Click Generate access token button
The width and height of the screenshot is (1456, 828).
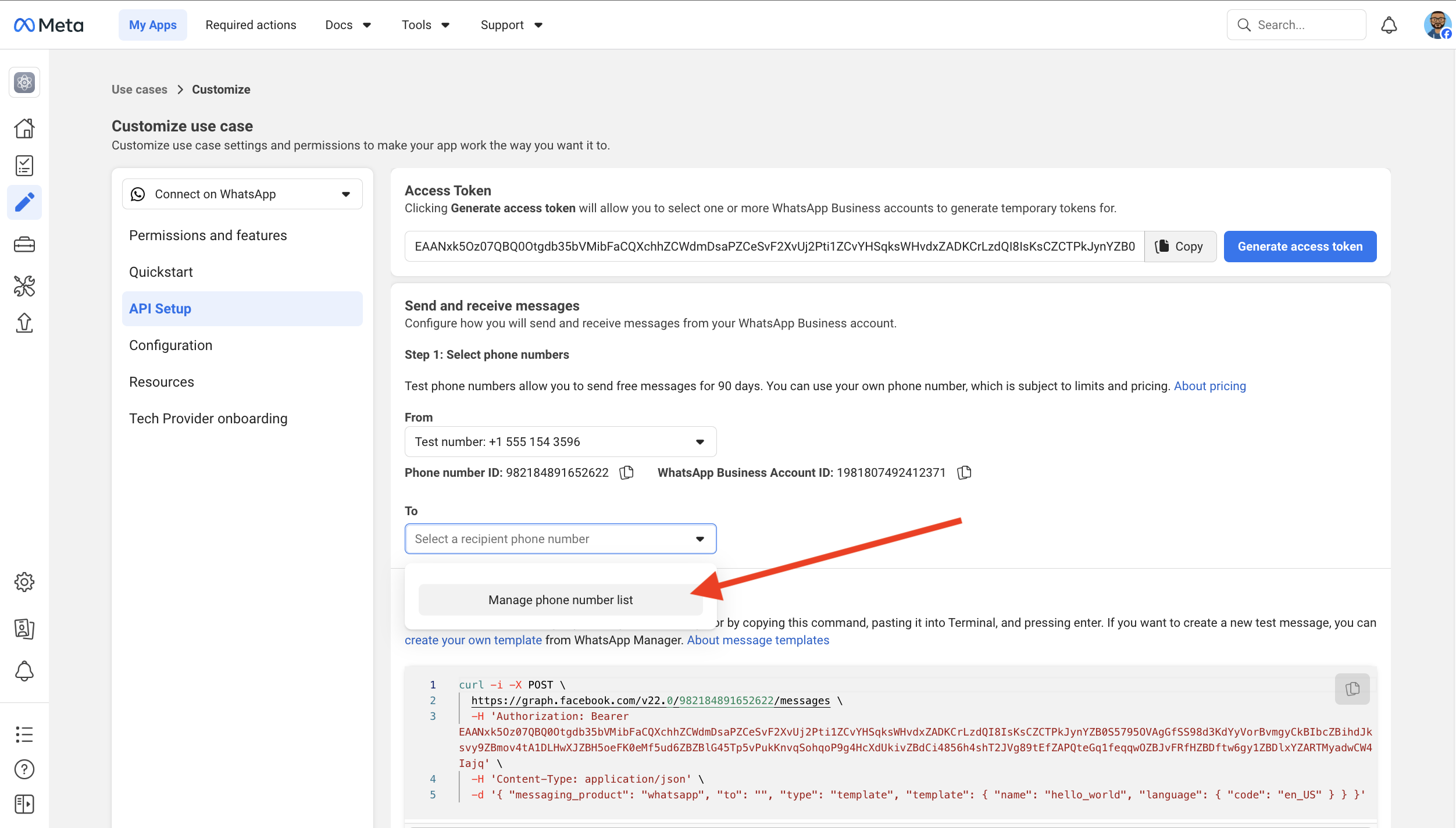click(1300, 247)
